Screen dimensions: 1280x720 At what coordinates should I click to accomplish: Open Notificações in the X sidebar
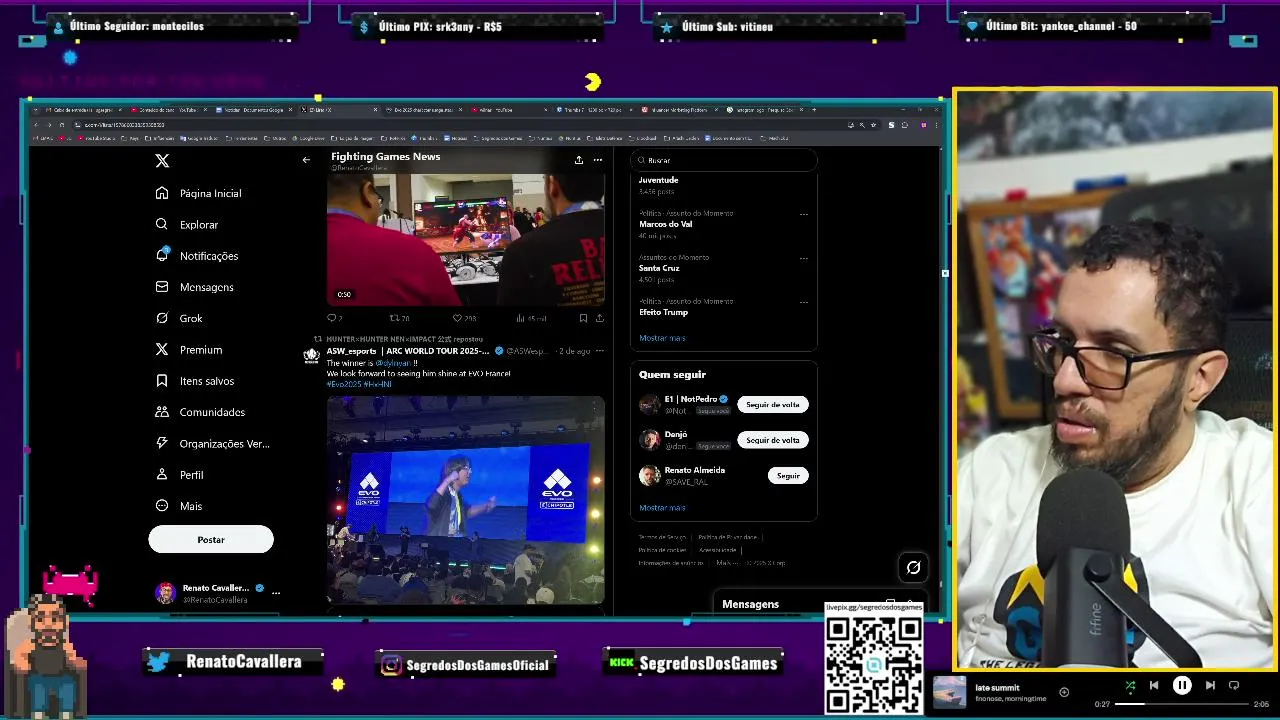point(197,256)
